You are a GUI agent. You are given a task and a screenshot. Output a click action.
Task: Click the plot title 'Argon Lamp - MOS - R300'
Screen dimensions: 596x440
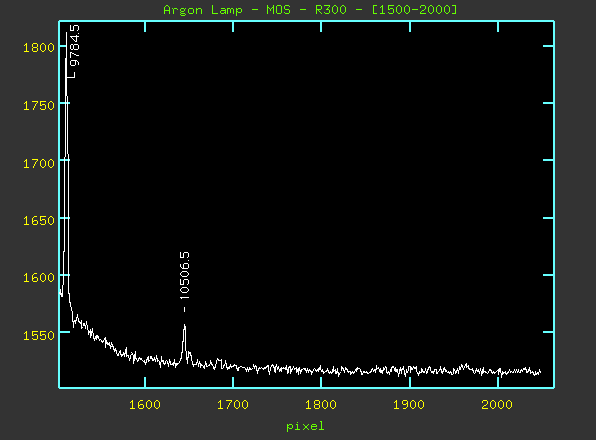[x=255, y=9]
